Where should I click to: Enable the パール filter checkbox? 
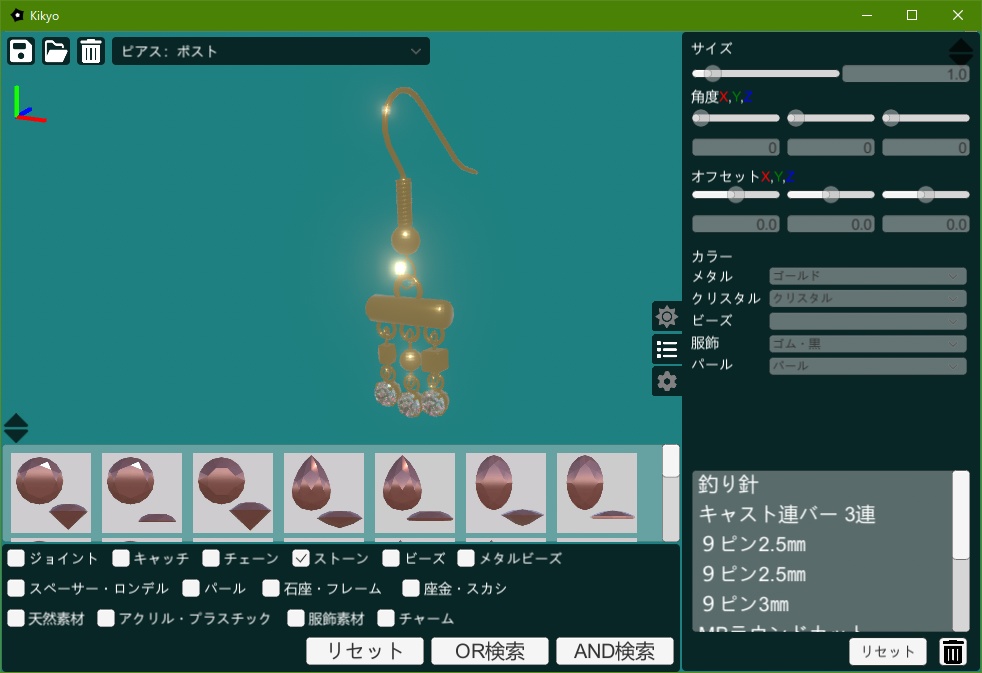pyautogui.click(x=190, y=589)
